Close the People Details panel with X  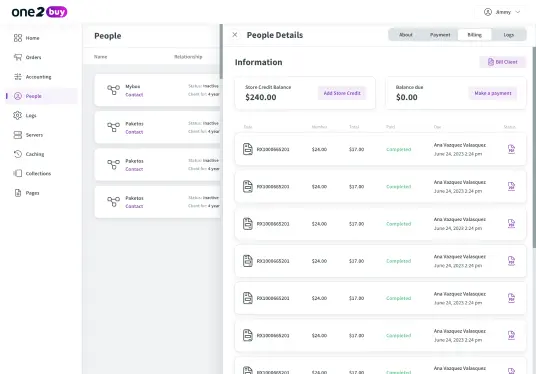(x=235, y=35)
